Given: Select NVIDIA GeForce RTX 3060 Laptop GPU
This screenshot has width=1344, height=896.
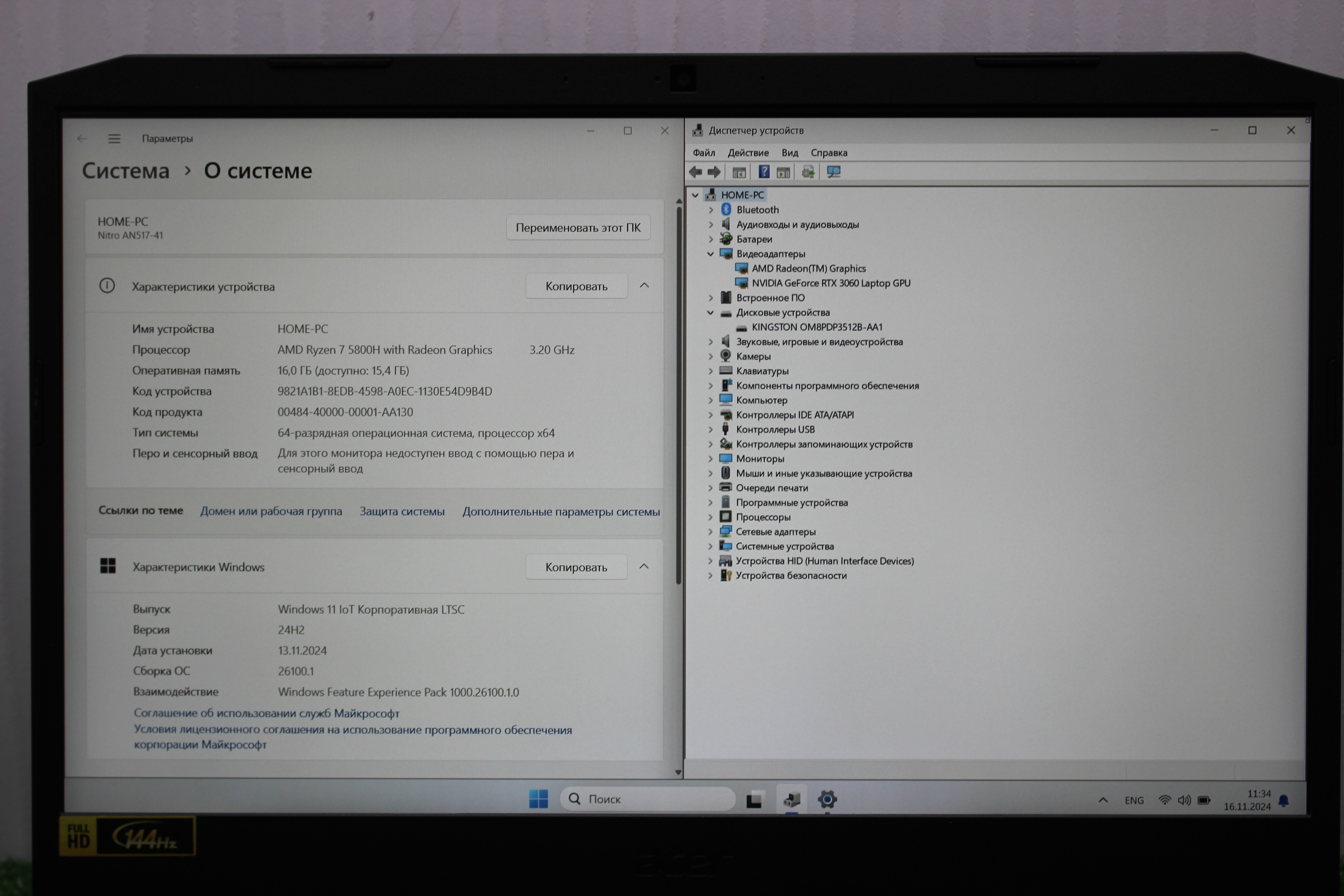Looking at the screenshot, I should click(830, 283).
